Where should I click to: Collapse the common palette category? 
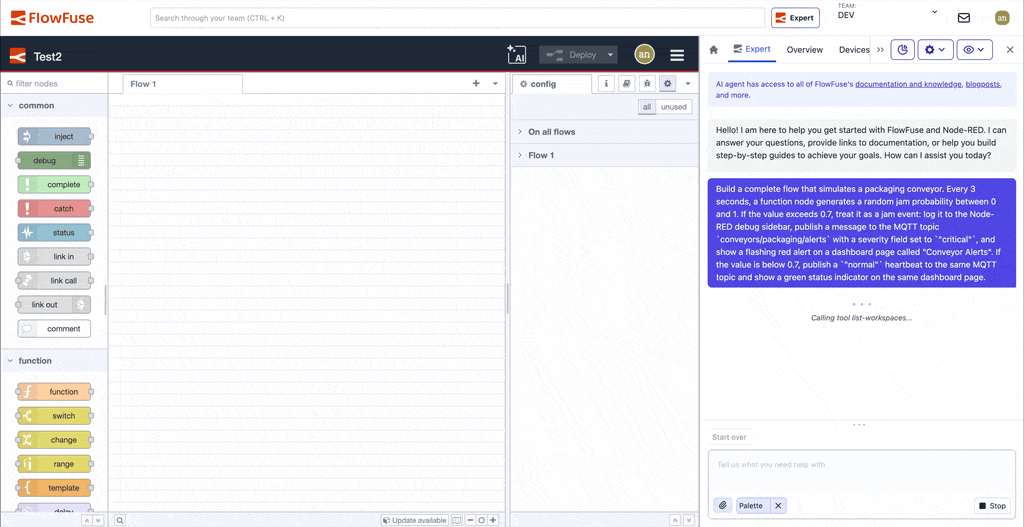coord(54,105)
